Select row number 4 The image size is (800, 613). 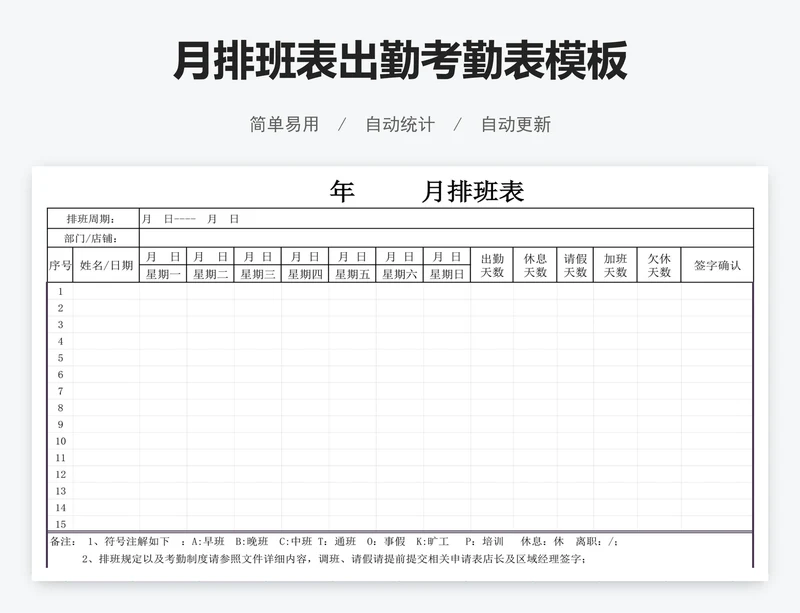(60, 341)
